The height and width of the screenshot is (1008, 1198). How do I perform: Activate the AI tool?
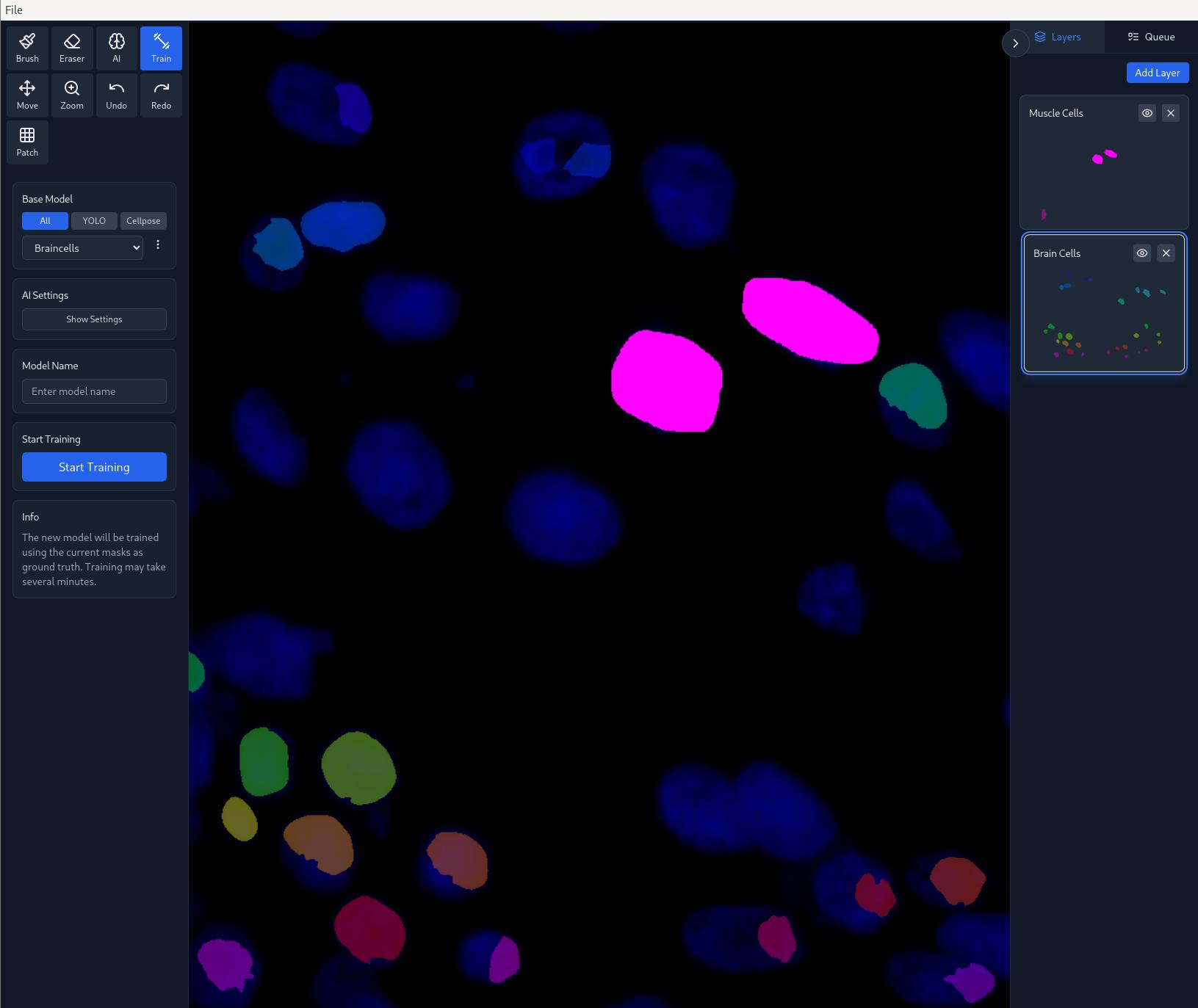click(117, 47)
